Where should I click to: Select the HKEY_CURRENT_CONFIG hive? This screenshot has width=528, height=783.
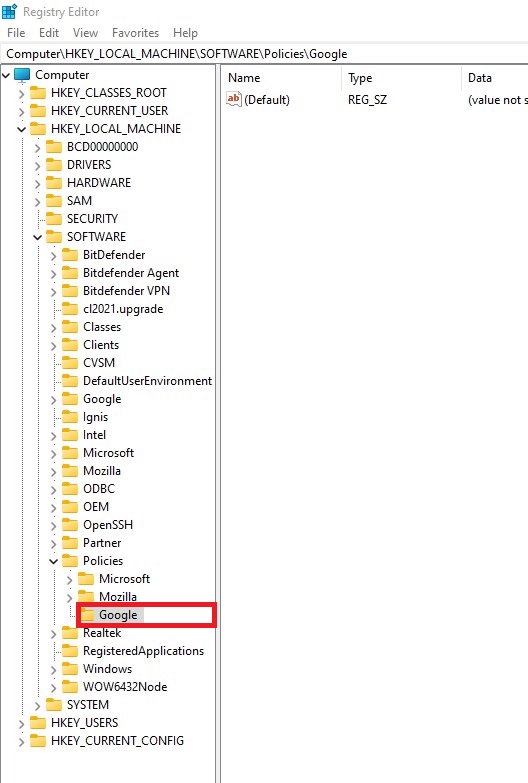(x=117, y=741)
